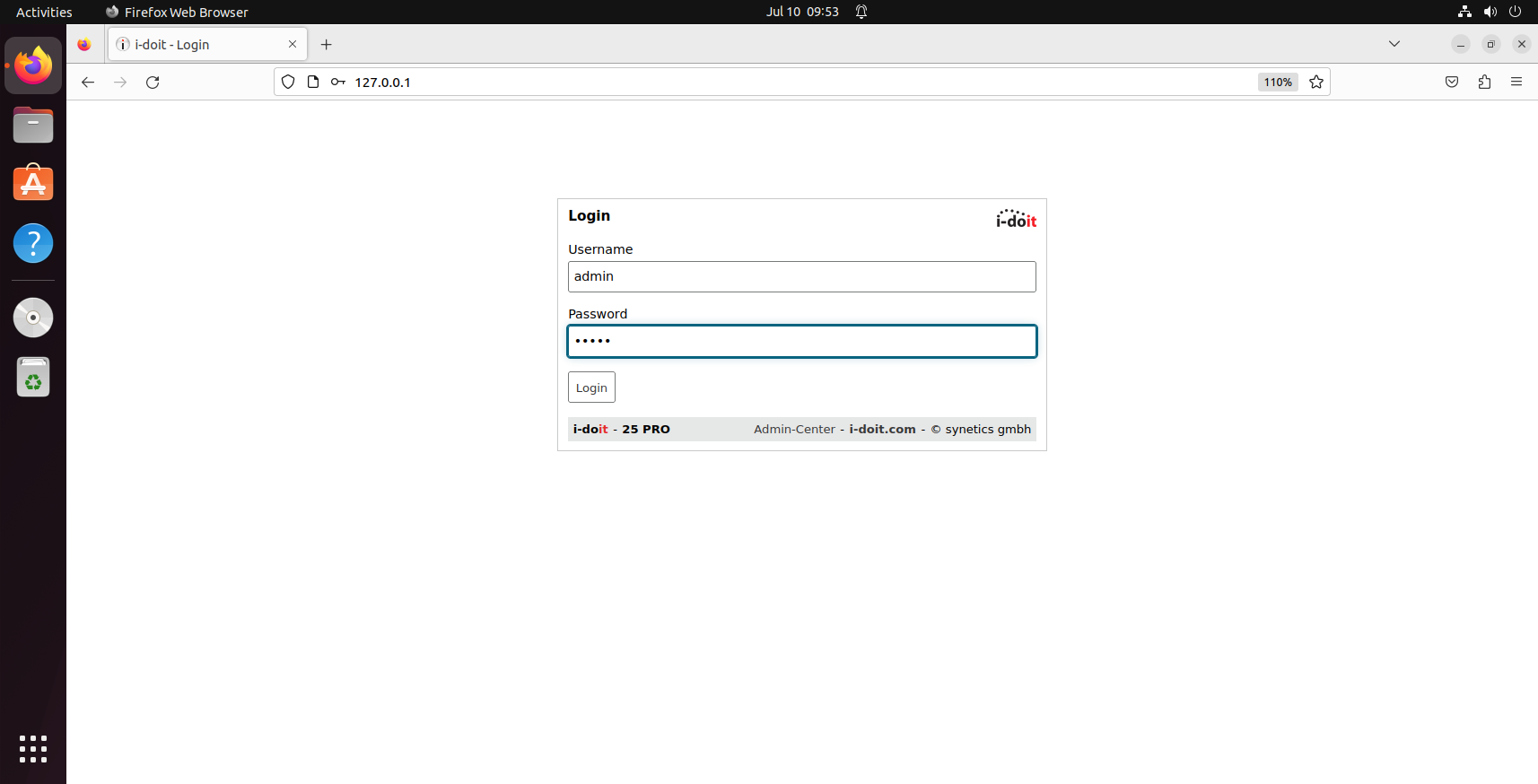This screenshot has width=1538, height=784.
Task: Close the i-doit - Login tab
Action: tap(293, 44)
